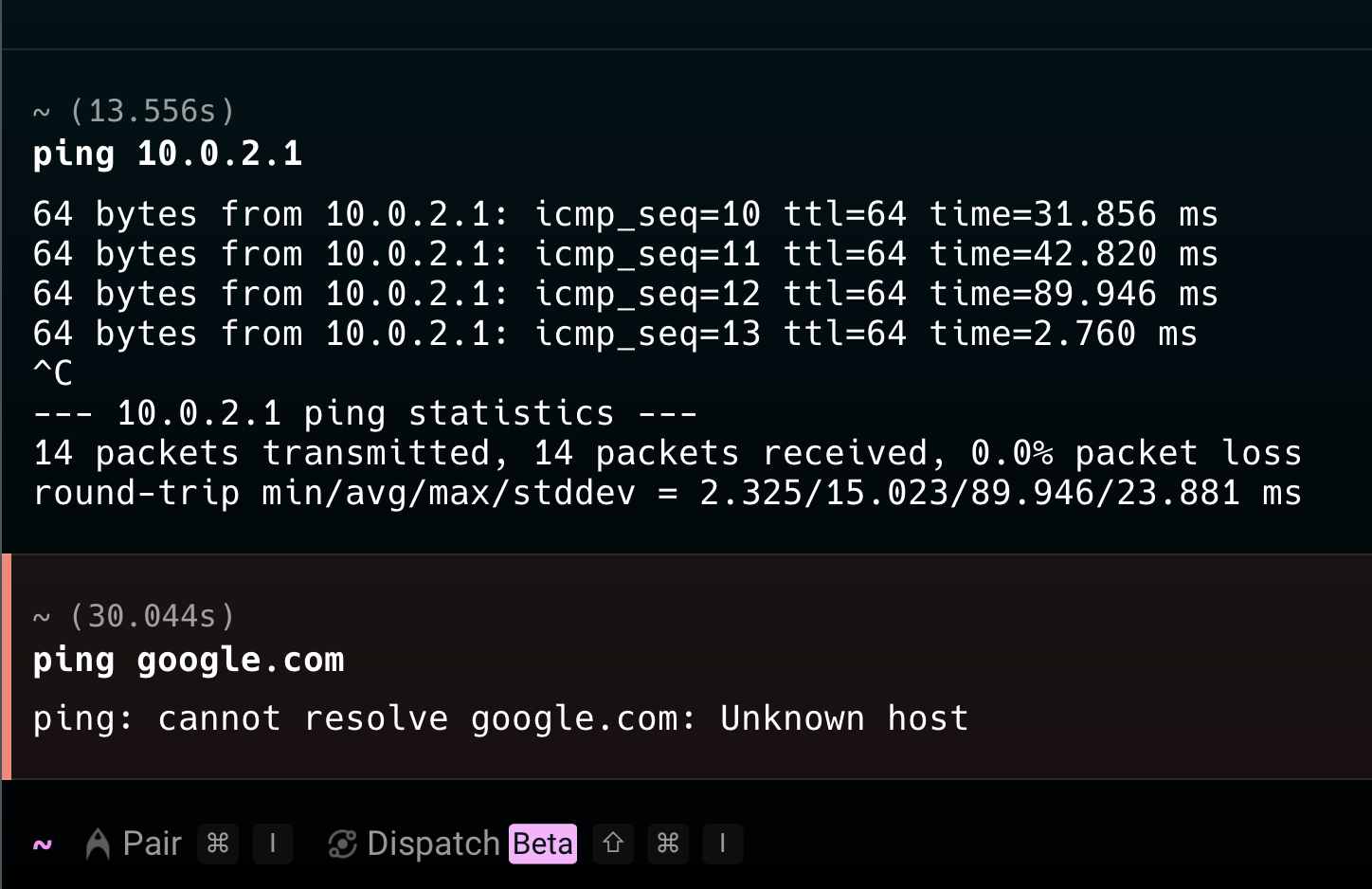Image resolution: width=1372 pixels, height=889 pixels.
Task: Click the pink Beta badge
Action: point(543,844)
